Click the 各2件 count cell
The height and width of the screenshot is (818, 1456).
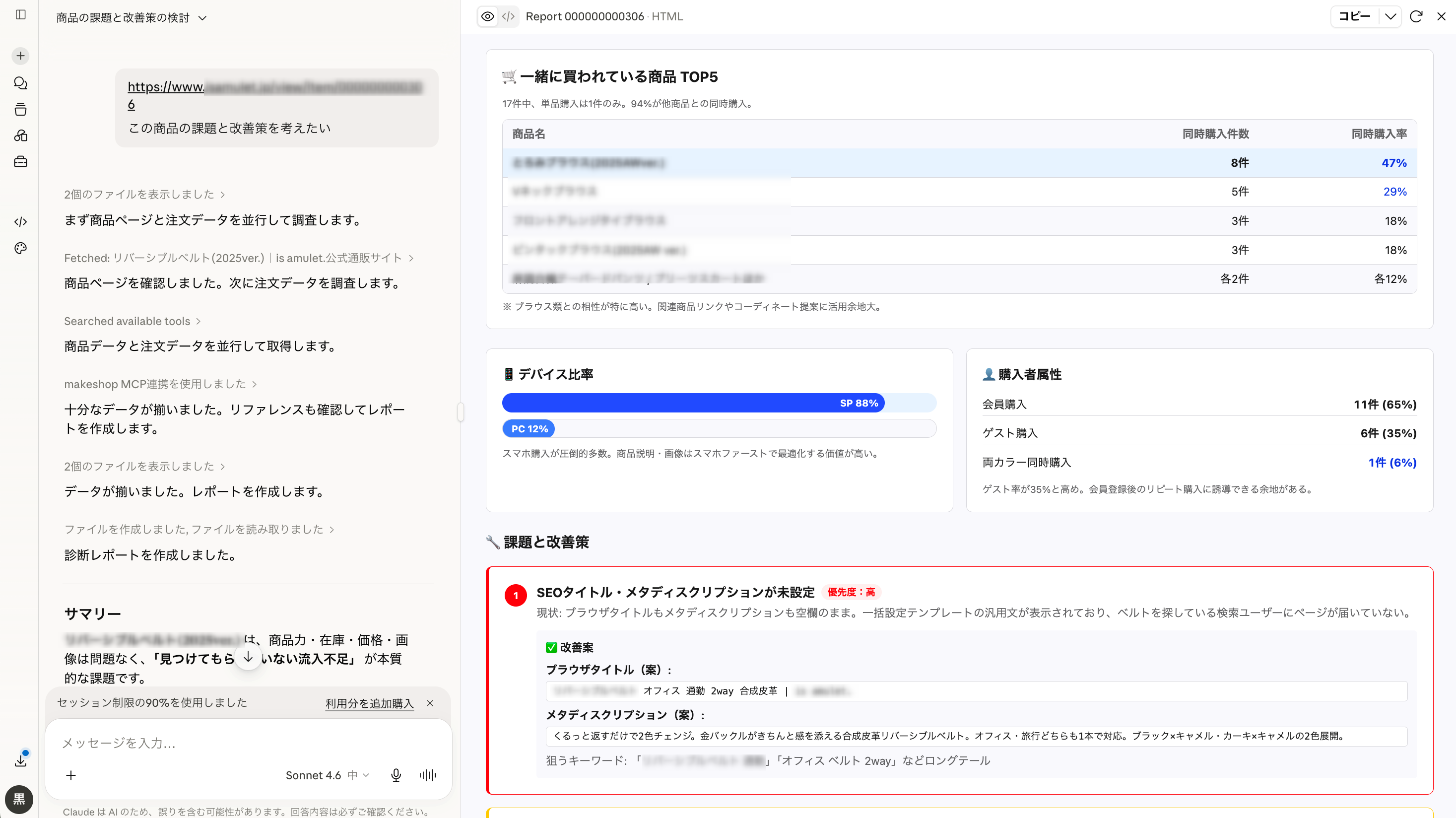[x=1235, y=278]
